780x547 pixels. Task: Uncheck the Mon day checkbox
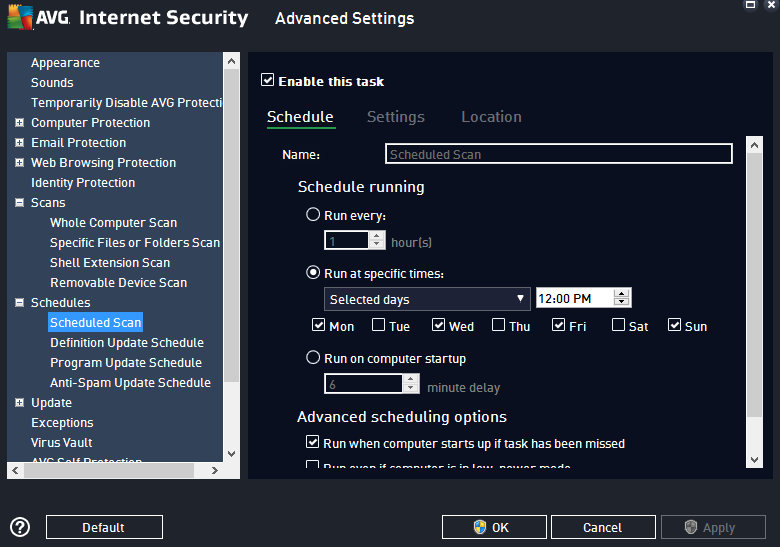(318, 325)
